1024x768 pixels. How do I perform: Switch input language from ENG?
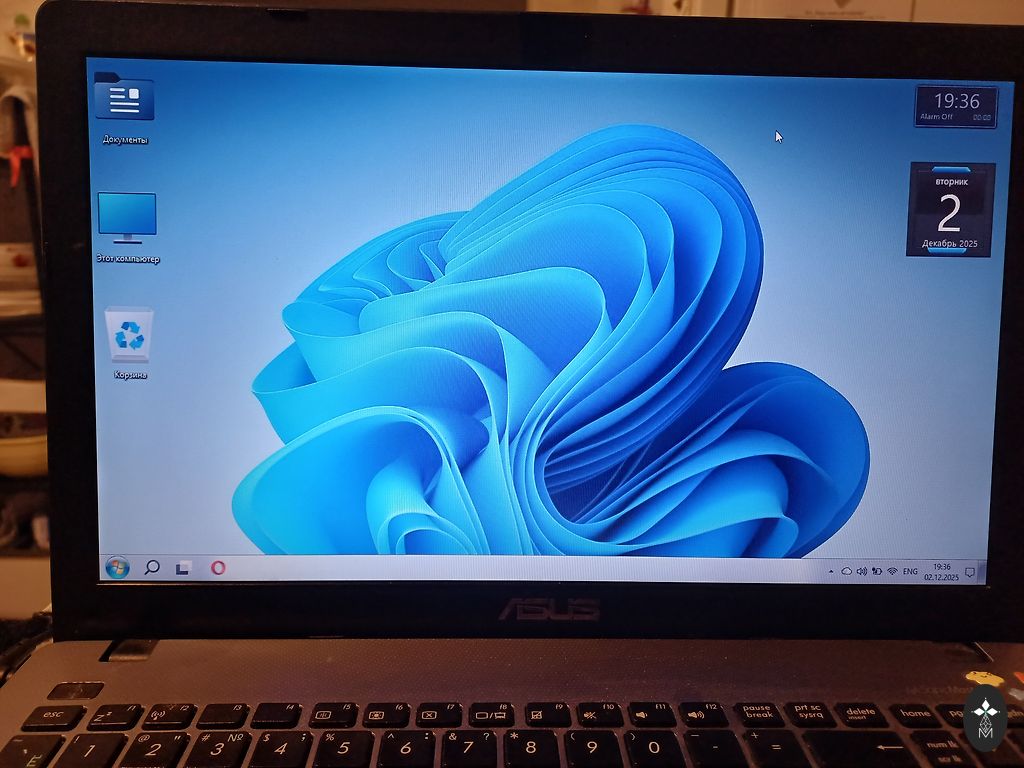910,571
